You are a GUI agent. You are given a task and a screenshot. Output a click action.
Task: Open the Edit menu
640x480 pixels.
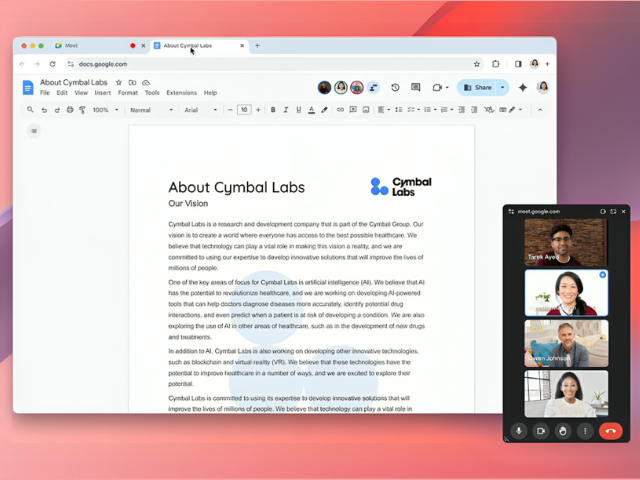pos(62,93)
